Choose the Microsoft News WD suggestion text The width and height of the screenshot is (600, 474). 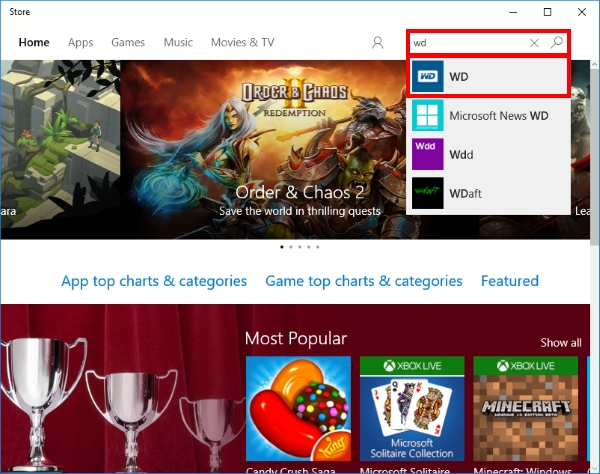tap(499, 116)
